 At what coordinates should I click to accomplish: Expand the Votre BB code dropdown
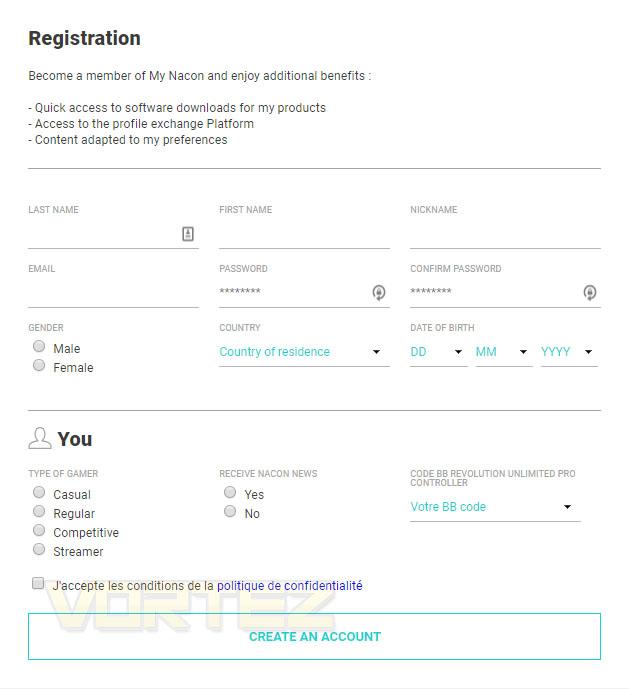pos(495,507)
